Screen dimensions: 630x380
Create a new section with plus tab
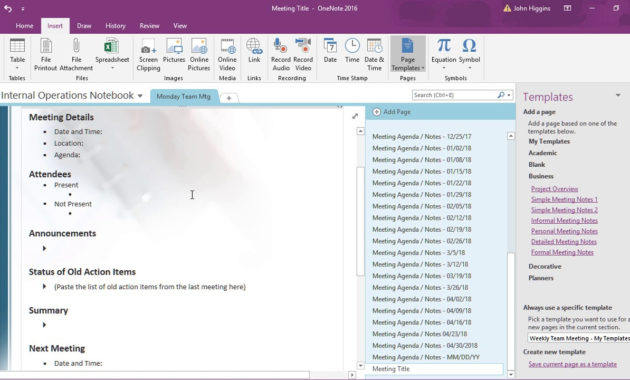coord(229,98)
